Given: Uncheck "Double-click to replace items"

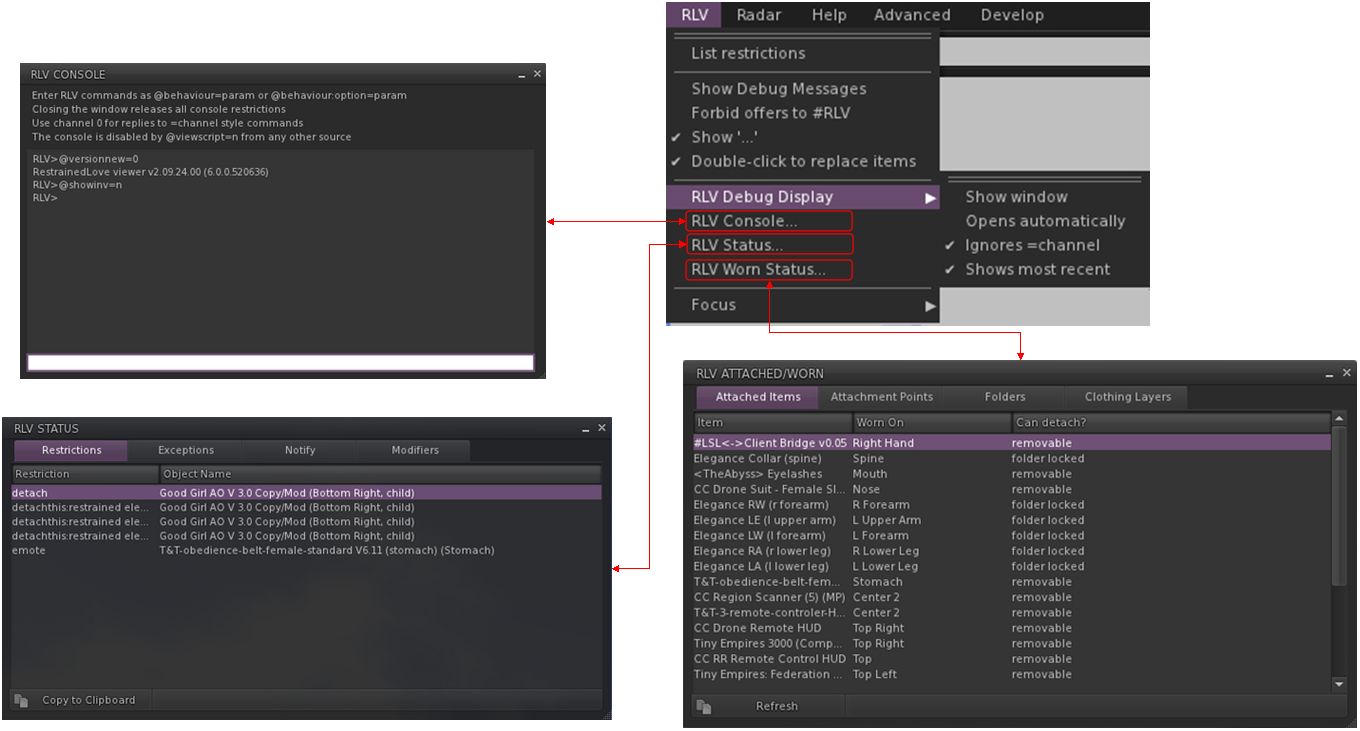Looking at the screenshot, I should tap(802, 161).
